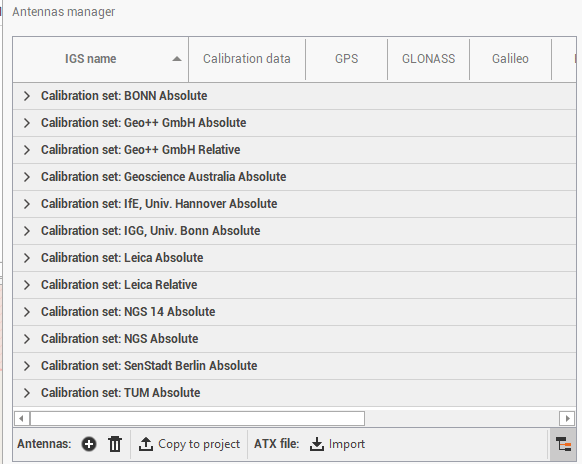The height and width of the screenshot is (464, 582).
Task: Expand Calibration set: BONN Absolute
Action: click(27, 96)
